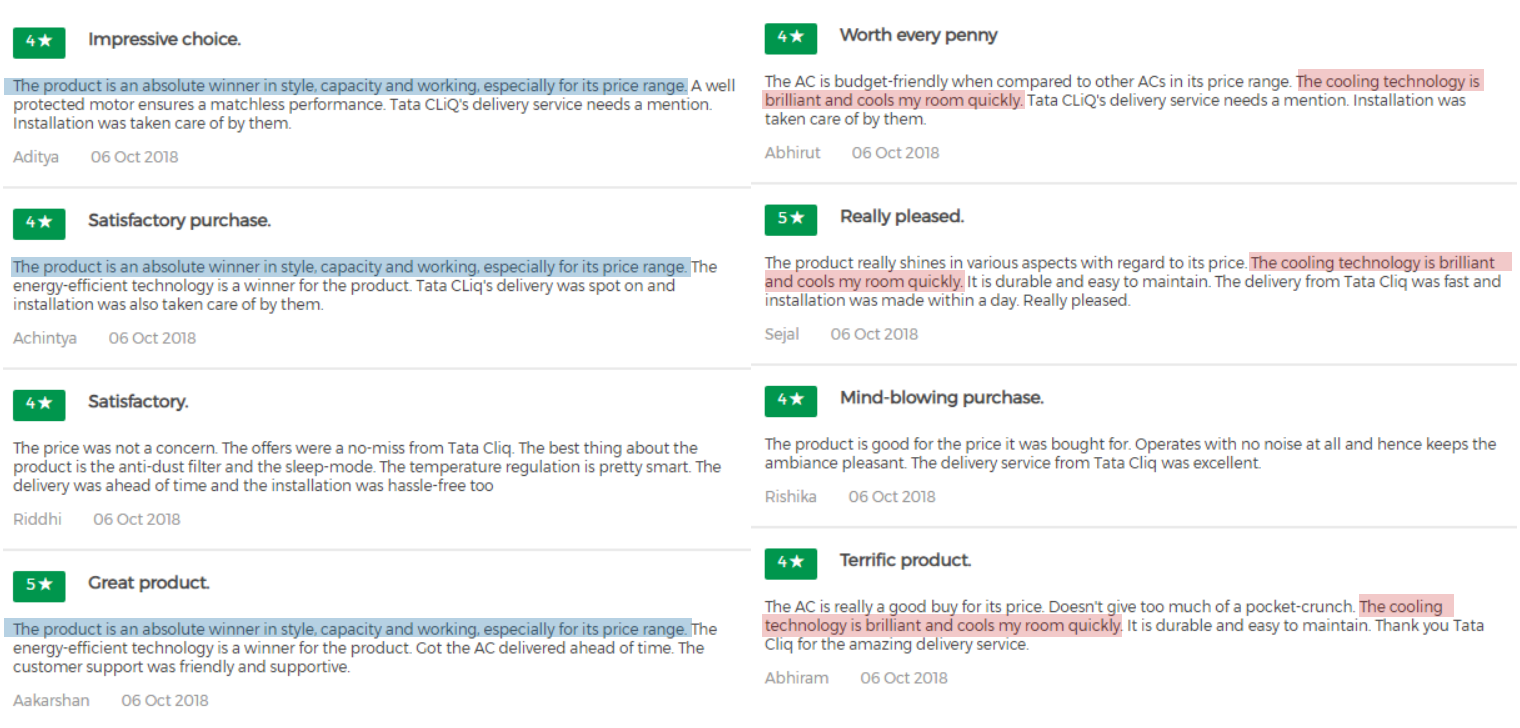Viewport: 1520px width, 728px height.
Task: Select reviewer name Abhirut
Action: 792,153
